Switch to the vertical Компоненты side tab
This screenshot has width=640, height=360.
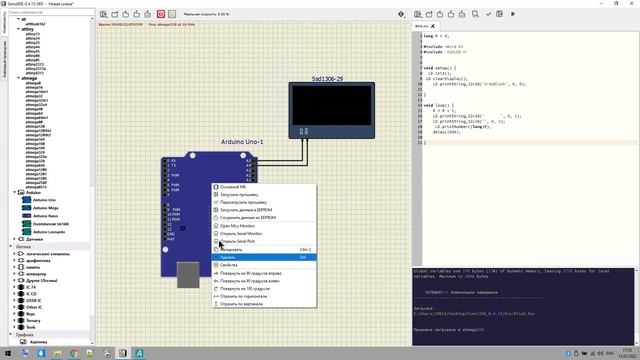[4, 22]
